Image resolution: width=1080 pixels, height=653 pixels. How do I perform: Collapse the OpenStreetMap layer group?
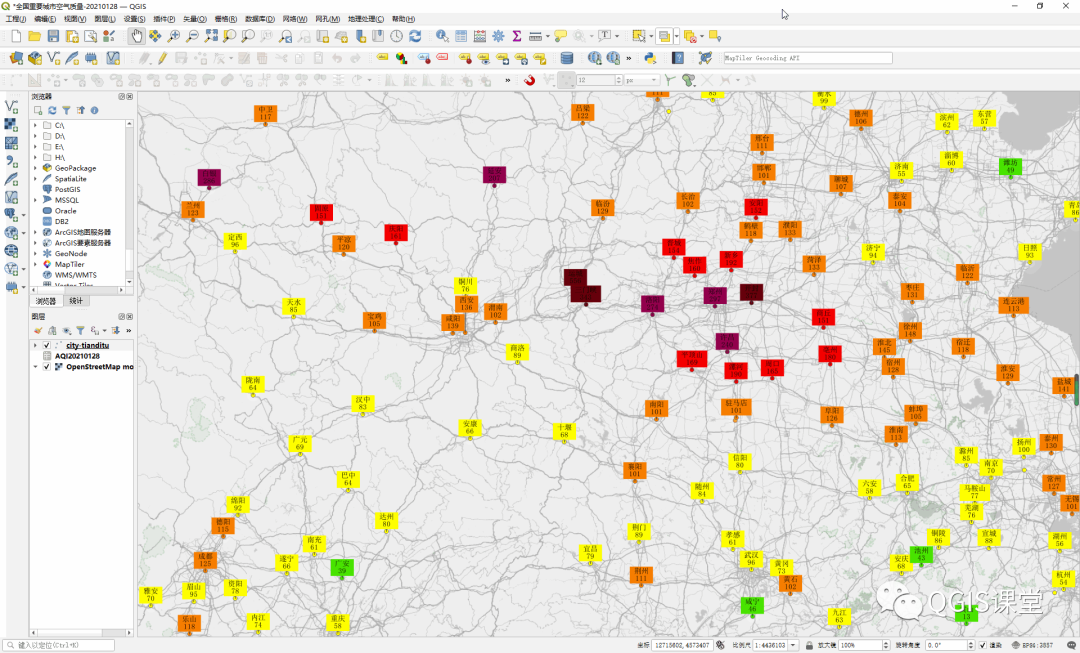pos(35,366)
